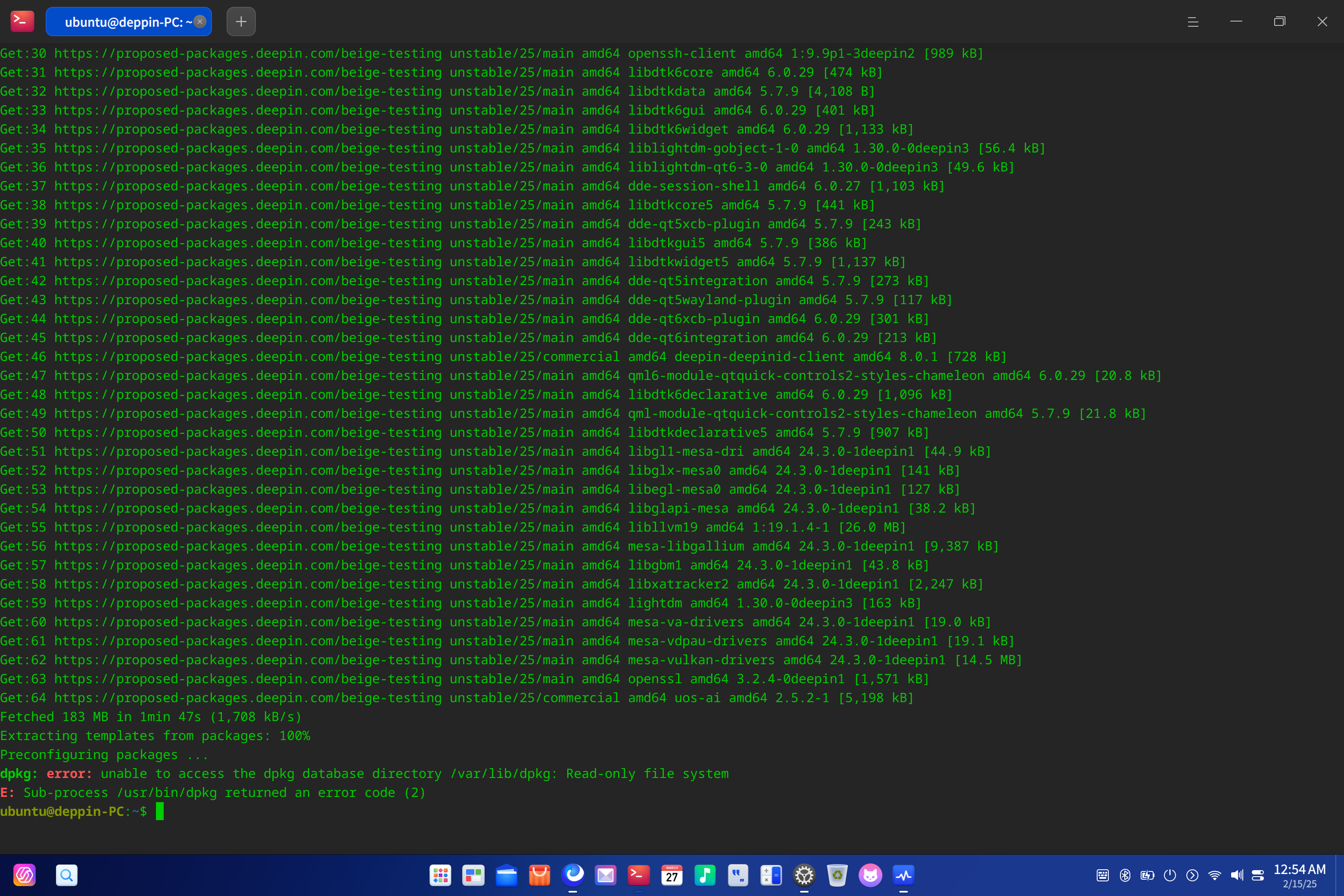Screen dimensions: 1344x896
Task: Open volume control in tray
Action: (x=1237, y=875)
